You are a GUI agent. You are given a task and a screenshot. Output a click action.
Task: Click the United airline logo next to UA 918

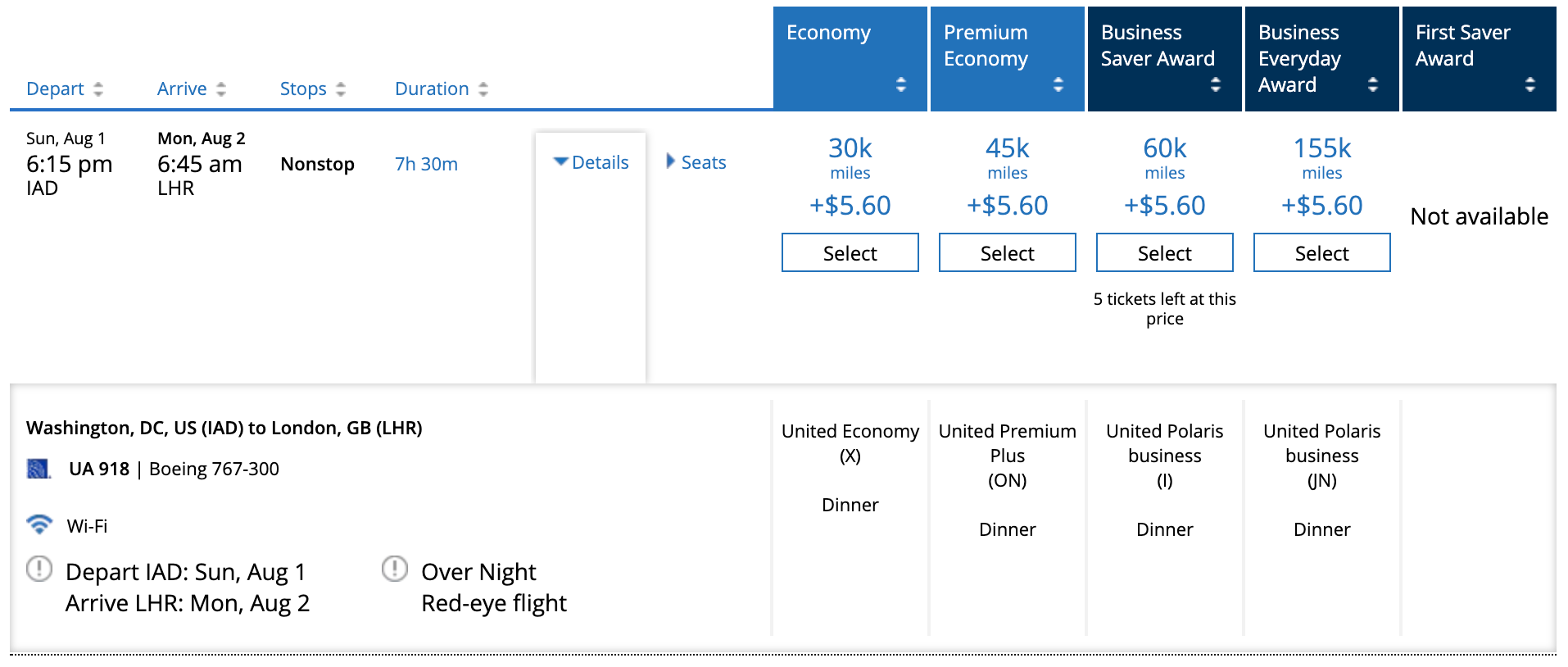coord(38,468)
